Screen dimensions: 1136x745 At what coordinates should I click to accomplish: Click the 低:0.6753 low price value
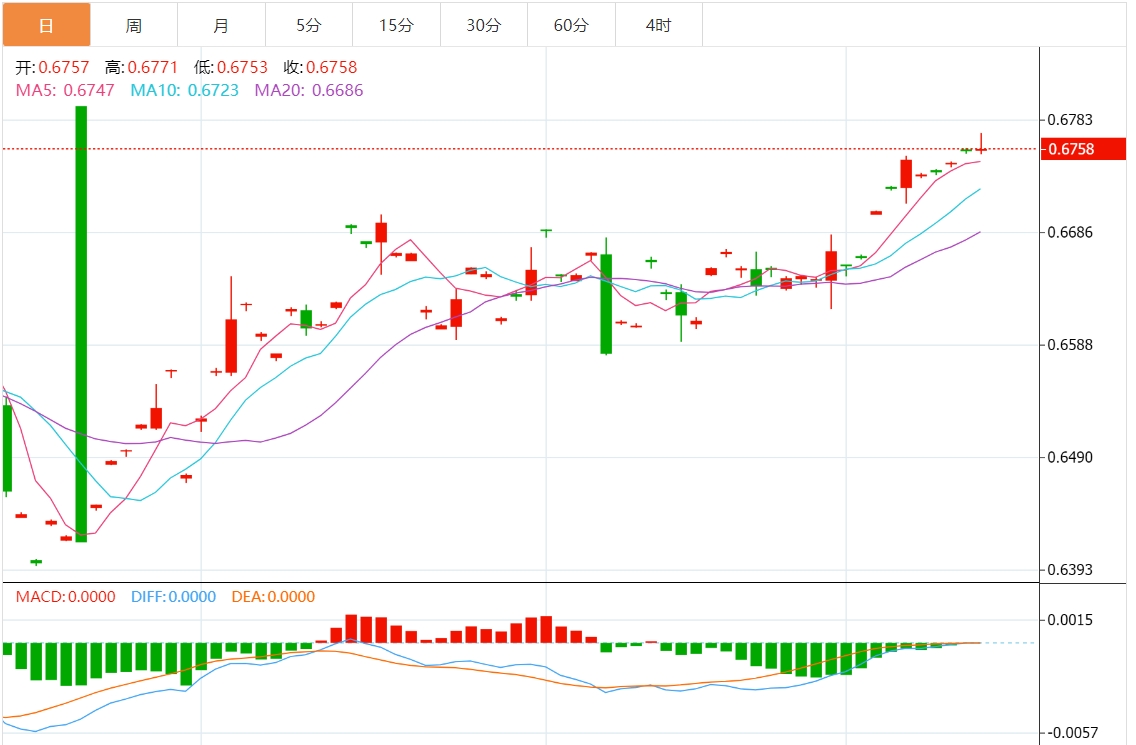coord(230,67)
